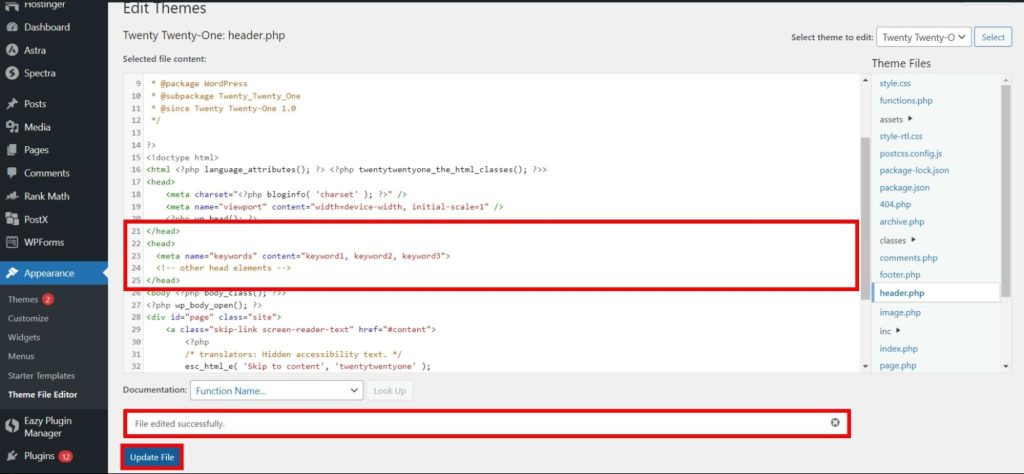Click the PostX sidebar icon

tap(11, 219)
